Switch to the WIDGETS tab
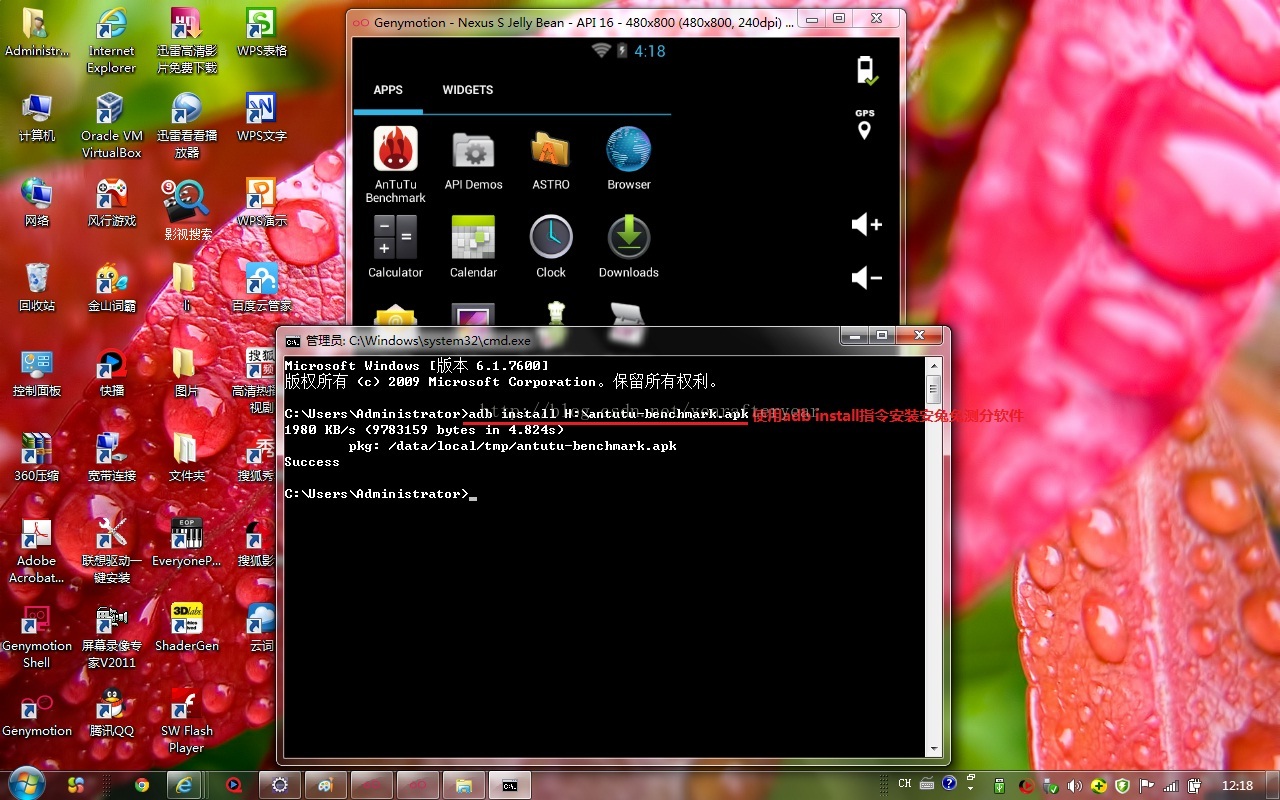 click(x=468, y=90)
